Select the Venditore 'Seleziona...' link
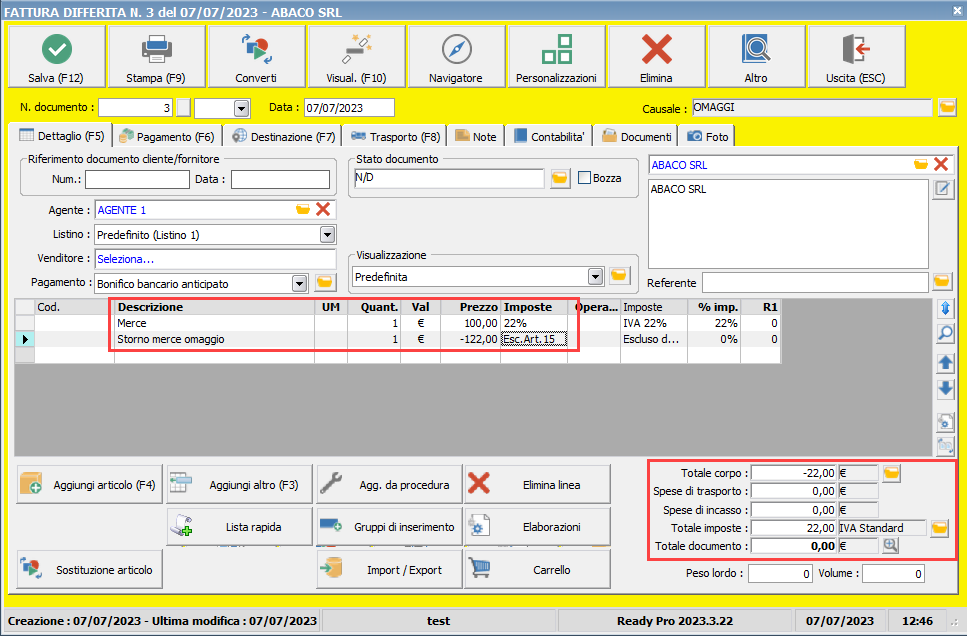The image size is (967, 636). tap(125, 259)
